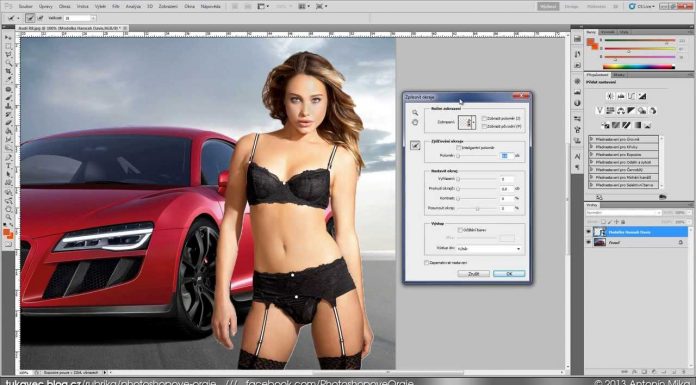
Task: Adjust the Prolnutí okrajů slider
Action: tap(477, 189)
